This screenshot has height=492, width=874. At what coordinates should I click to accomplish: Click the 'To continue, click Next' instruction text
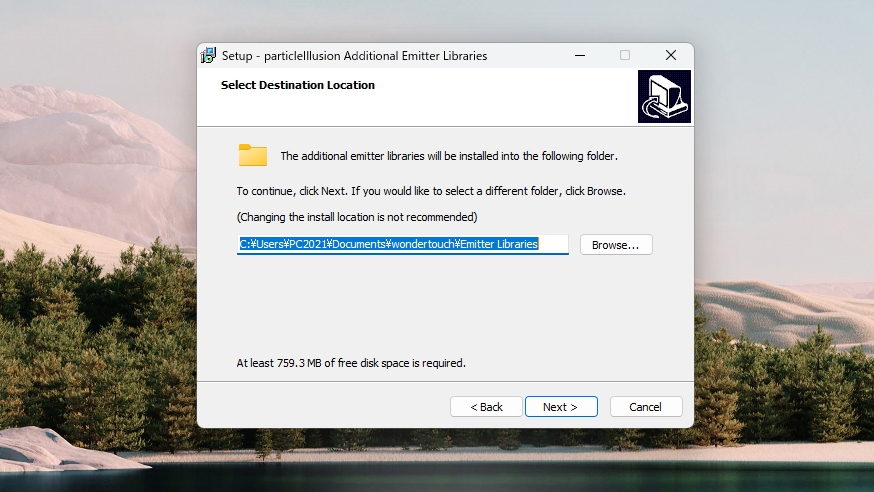pos(431,191)
